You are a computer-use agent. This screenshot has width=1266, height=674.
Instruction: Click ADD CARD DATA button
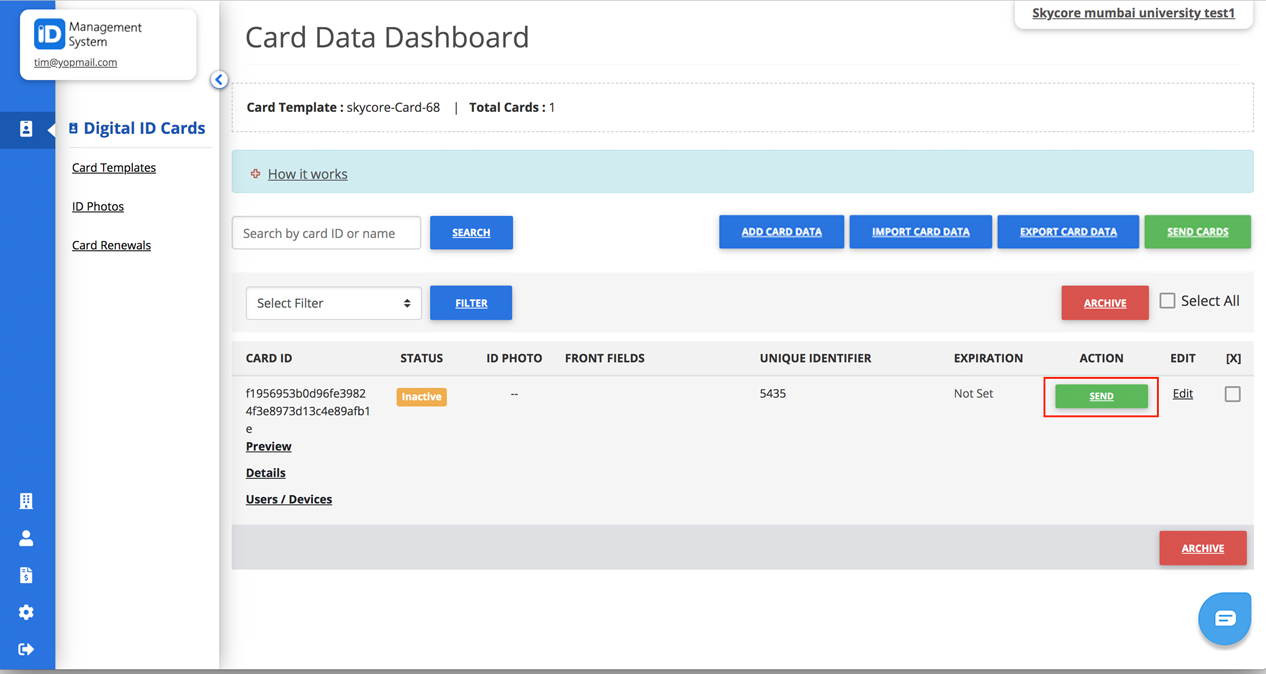pyautogui.click(x=781, y=232)
